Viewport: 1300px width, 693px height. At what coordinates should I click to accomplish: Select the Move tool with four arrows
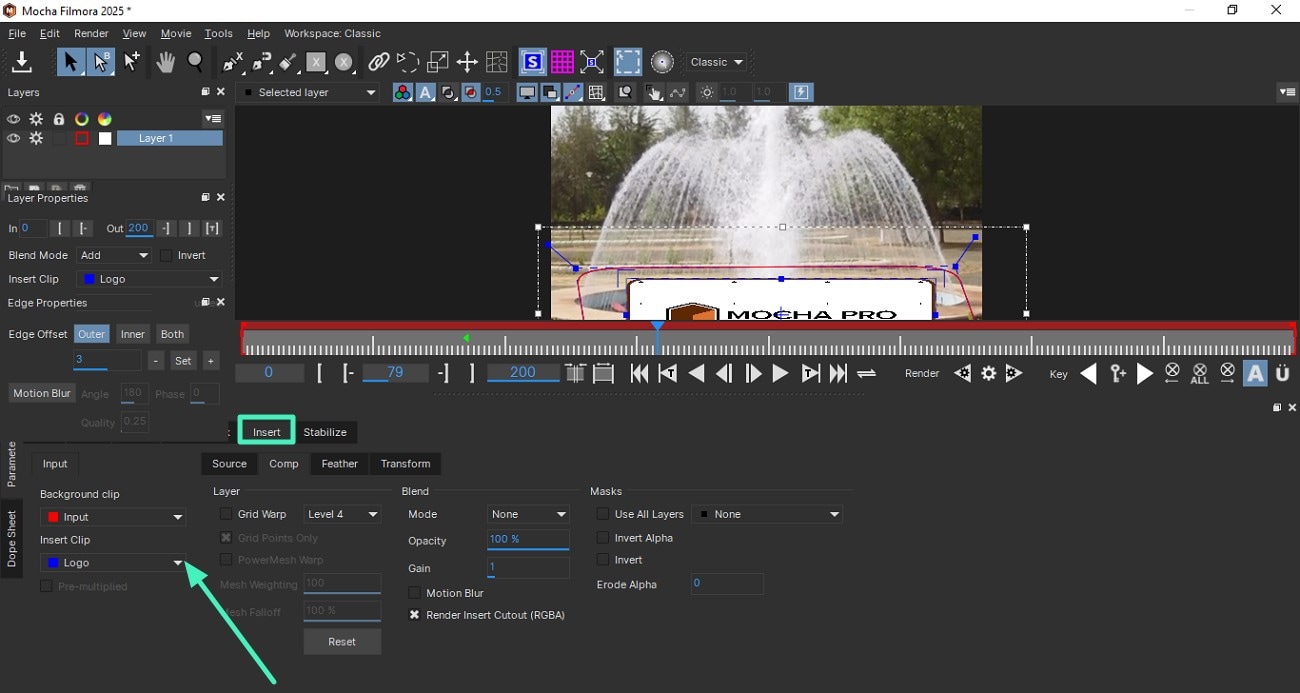tap(466, 61)
